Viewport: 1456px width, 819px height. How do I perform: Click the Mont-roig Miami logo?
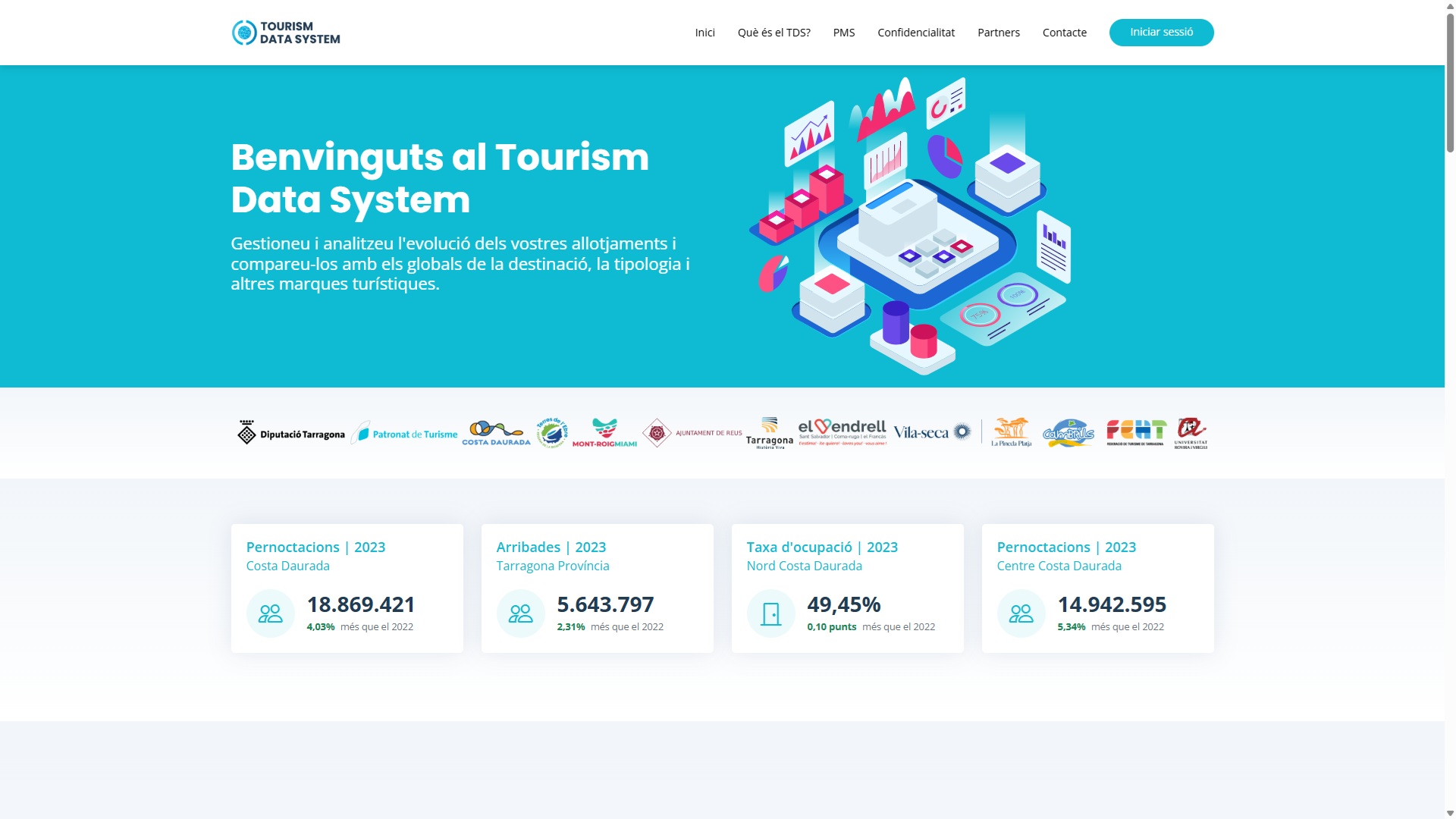tap(604, 433)
